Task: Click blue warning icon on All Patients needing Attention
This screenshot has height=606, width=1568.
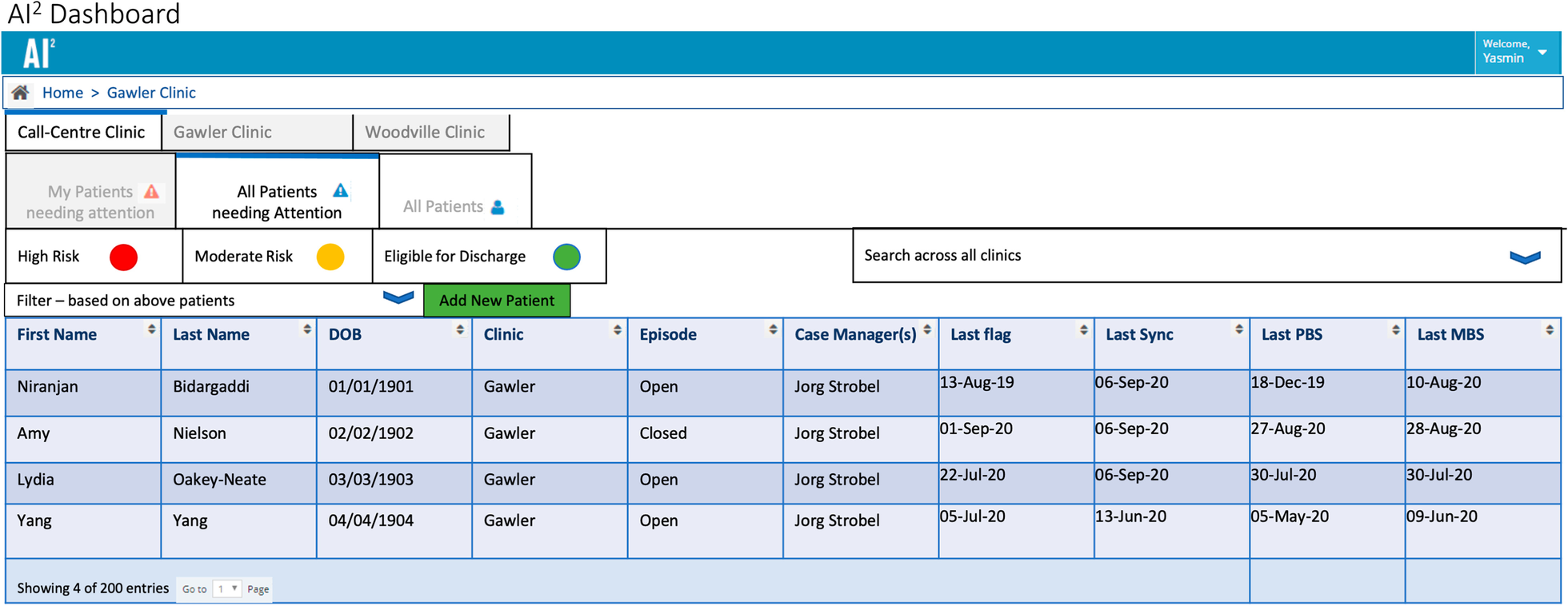Action: (x=341, y=190)
